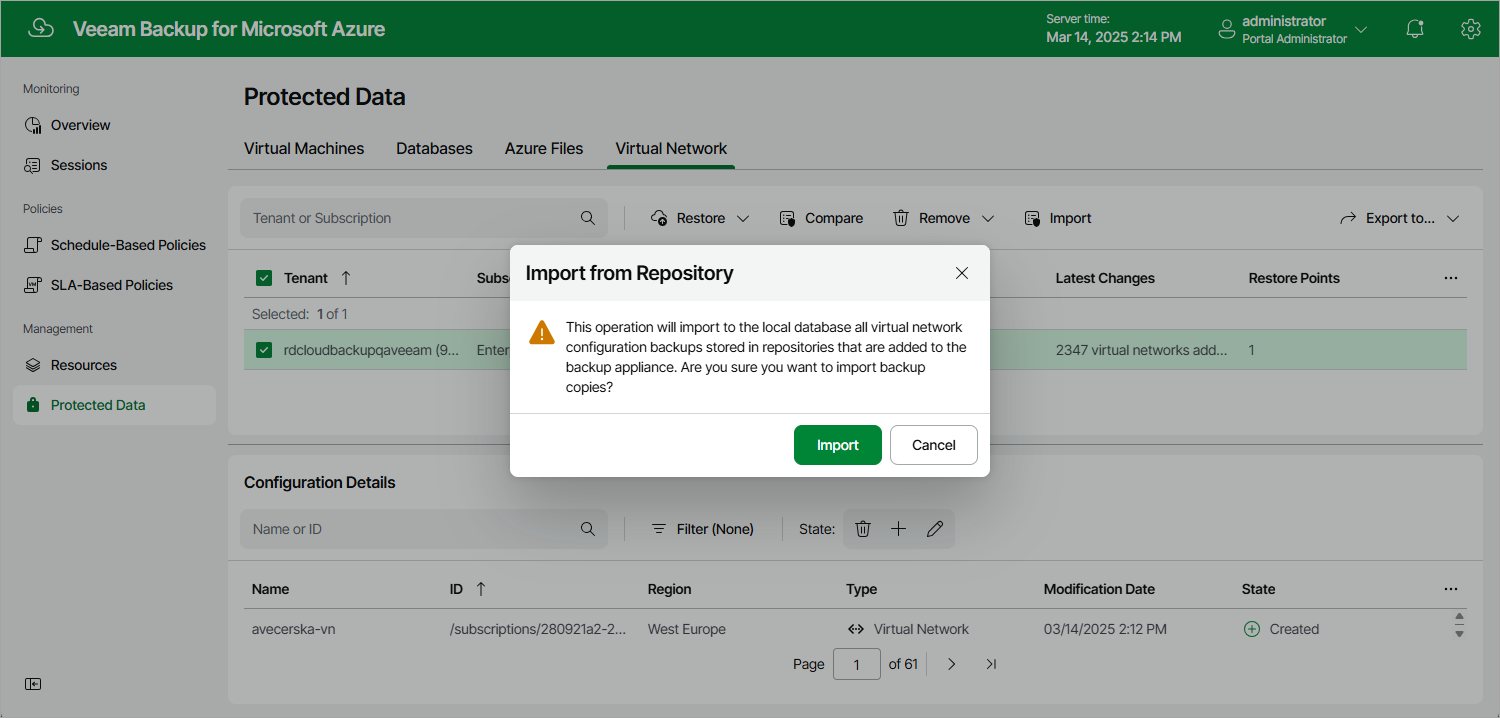The image size is (1500, 718).
Task: Click the Import toolbar icon
Action: click(x=1033, y=218)
